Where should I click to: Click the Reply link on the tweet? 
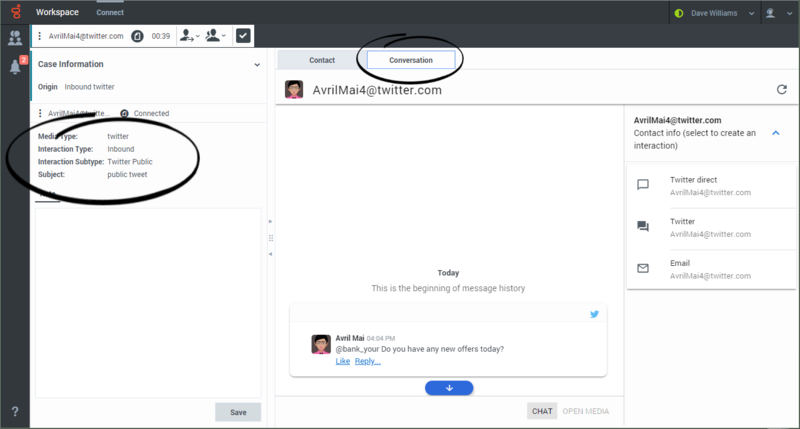click(x=367, y=361)
